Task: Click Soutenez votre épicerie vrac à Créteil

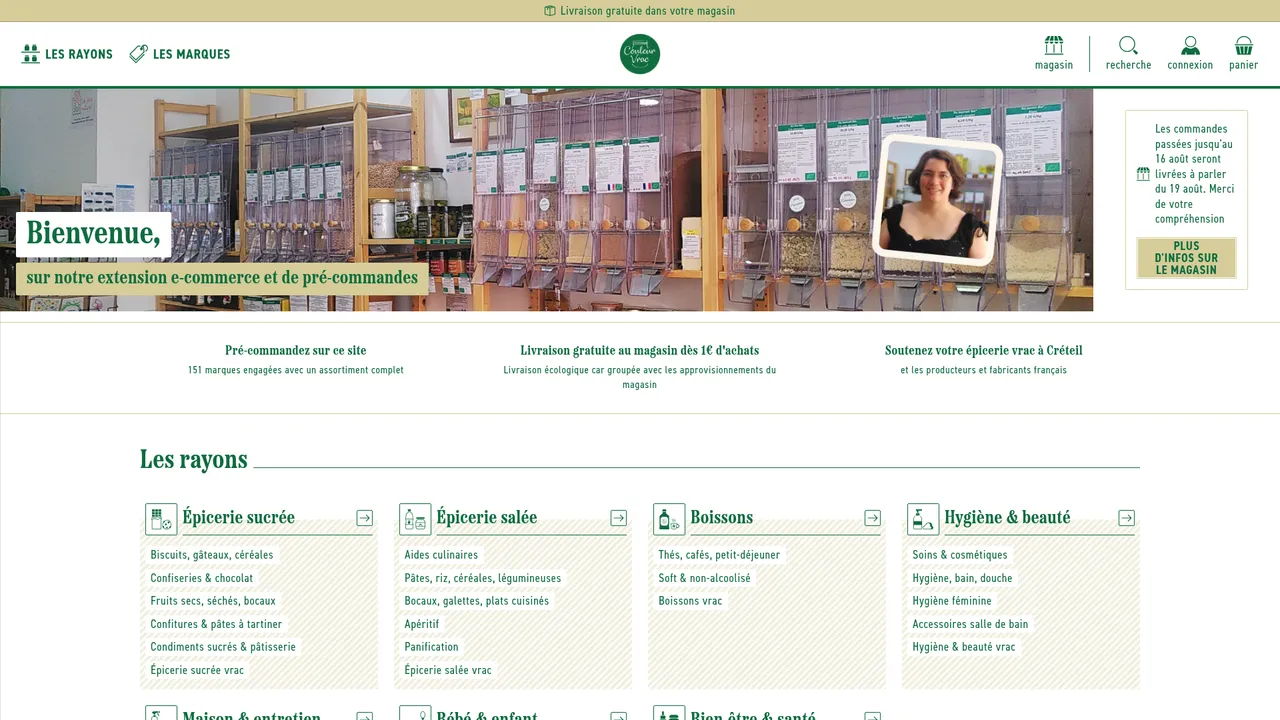Action: (984, 351)
